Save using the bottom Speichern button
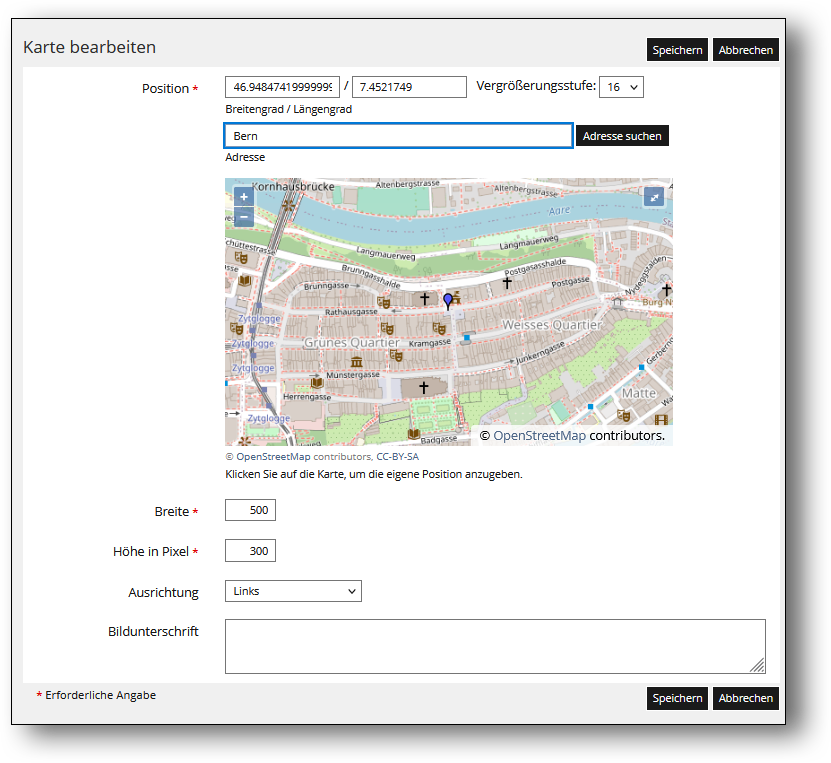831x763 pixels. click(x=678, y=698)
